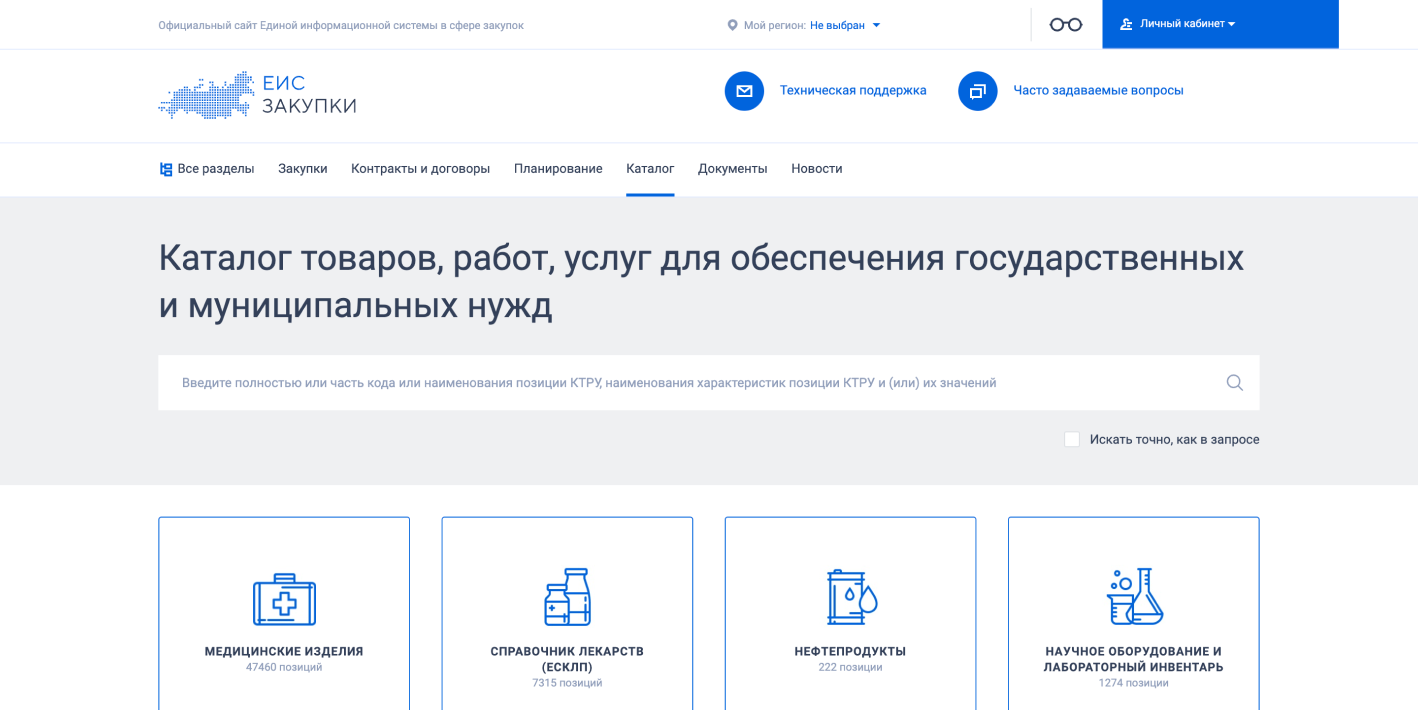Open the Планирование menu item
Screen dimensions: 1418x710
(x=558, y=169)
